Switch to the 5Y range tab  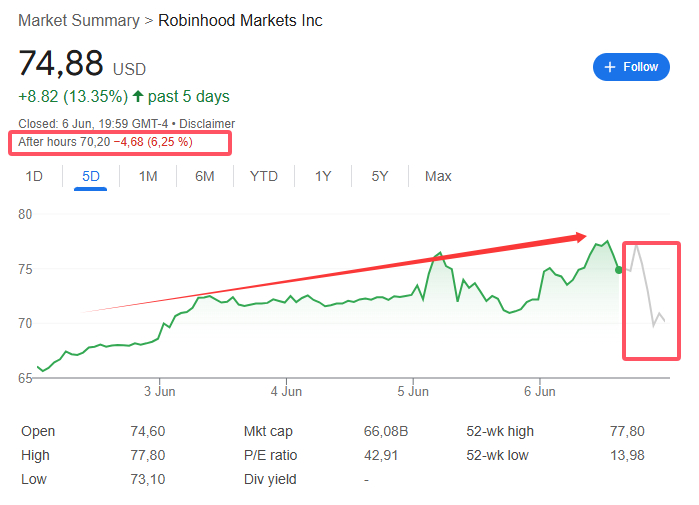380,176
